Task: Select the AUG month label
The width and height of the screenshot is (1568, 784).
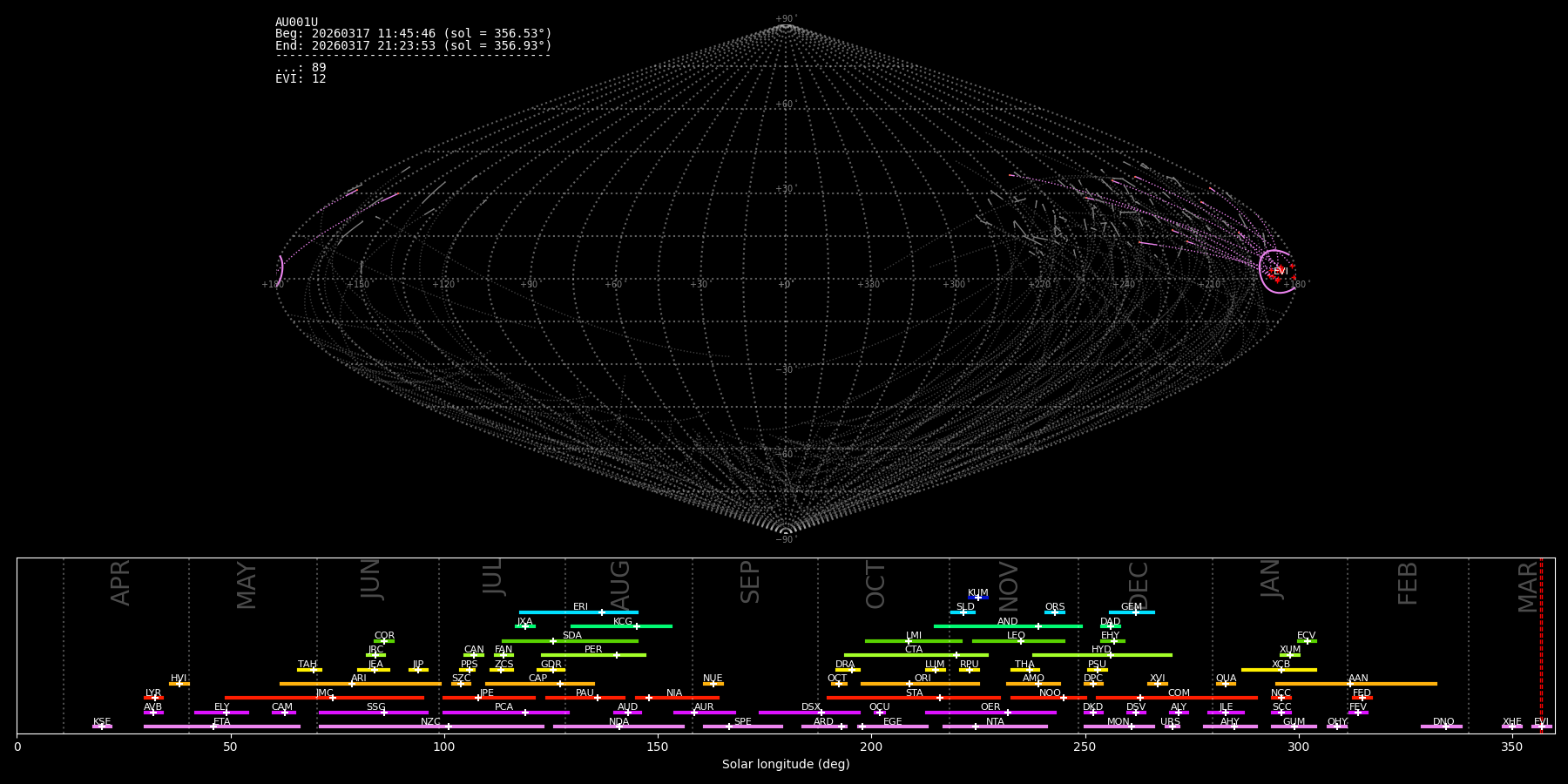Action: click(619, 585)
